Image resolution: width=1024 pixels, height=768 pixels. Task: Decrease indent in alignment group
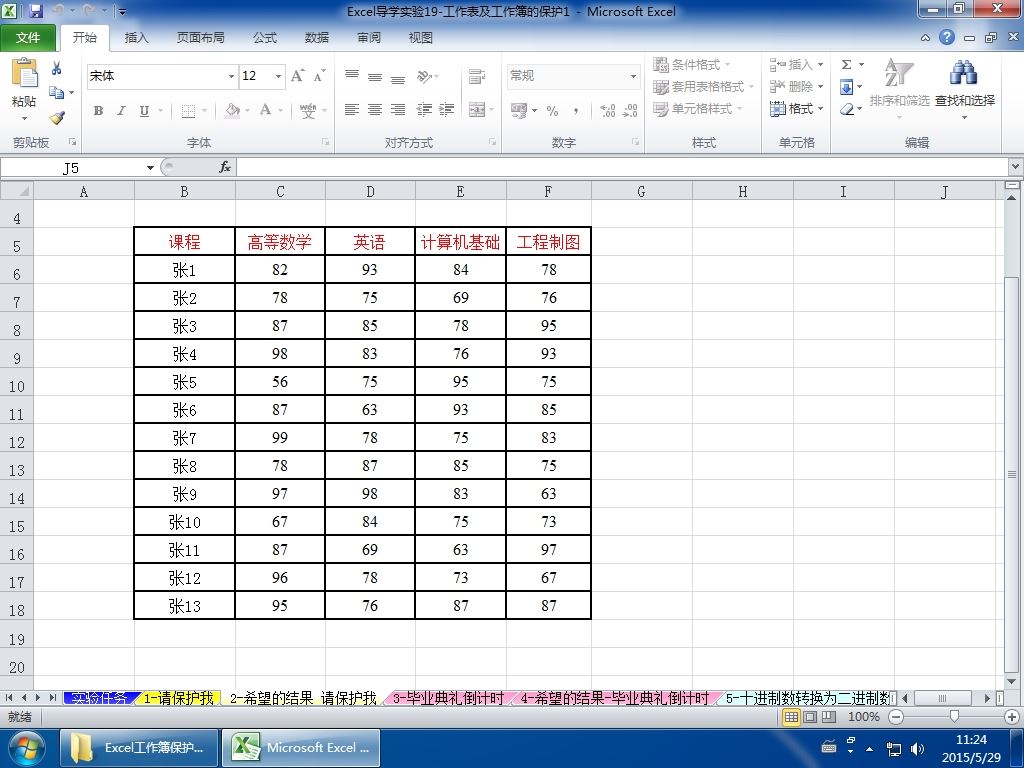(424, 110)
